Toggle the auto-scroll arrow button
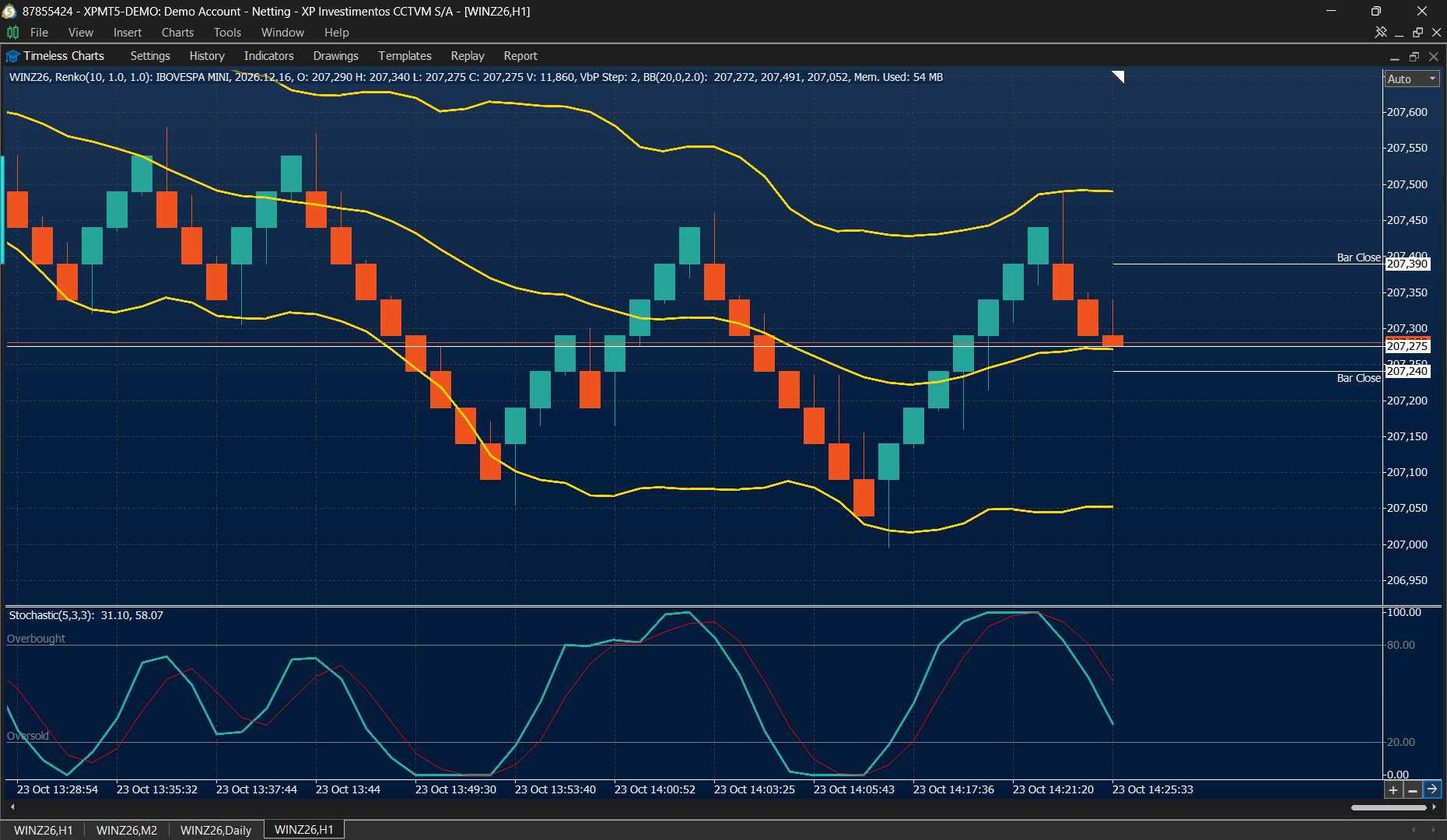The width and height of the screenshot is (1447, 840). (1432, 789)
